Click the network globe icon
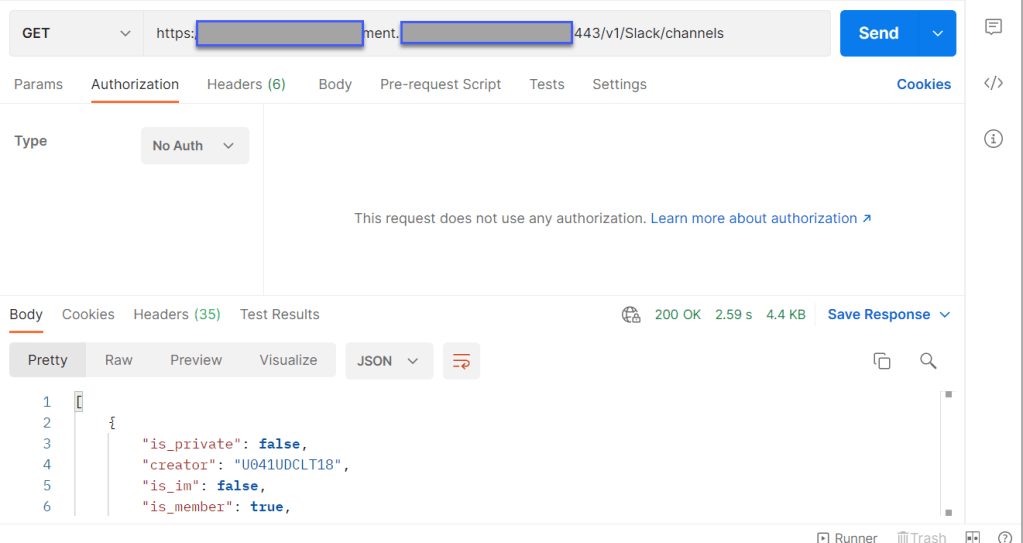Image resolution: width=1023 pixels, height=543 pixels. tap(631, 315)
